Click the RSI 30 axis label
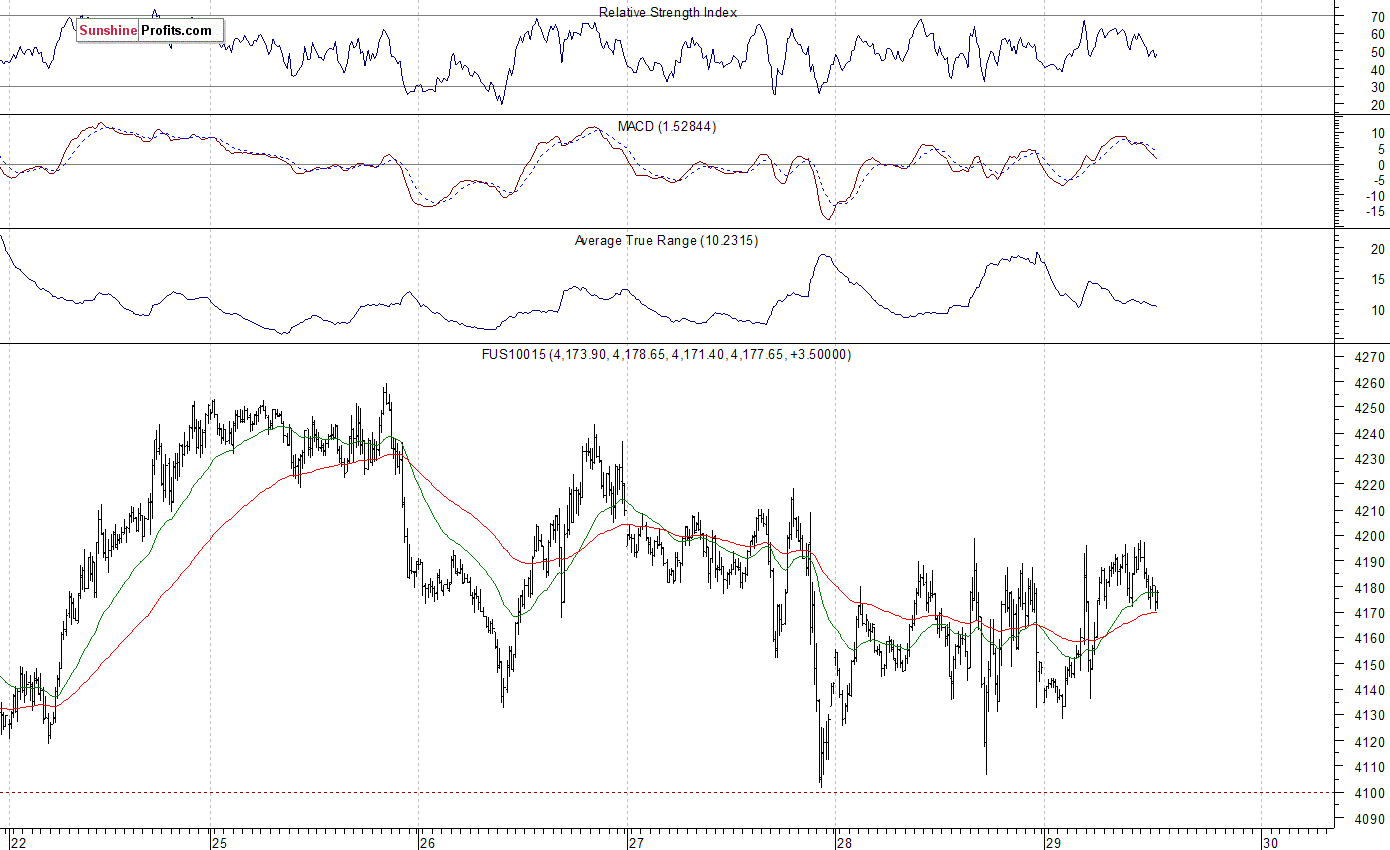The width and height of the screenshot is (1390, 850). [x=1377, y=87]
